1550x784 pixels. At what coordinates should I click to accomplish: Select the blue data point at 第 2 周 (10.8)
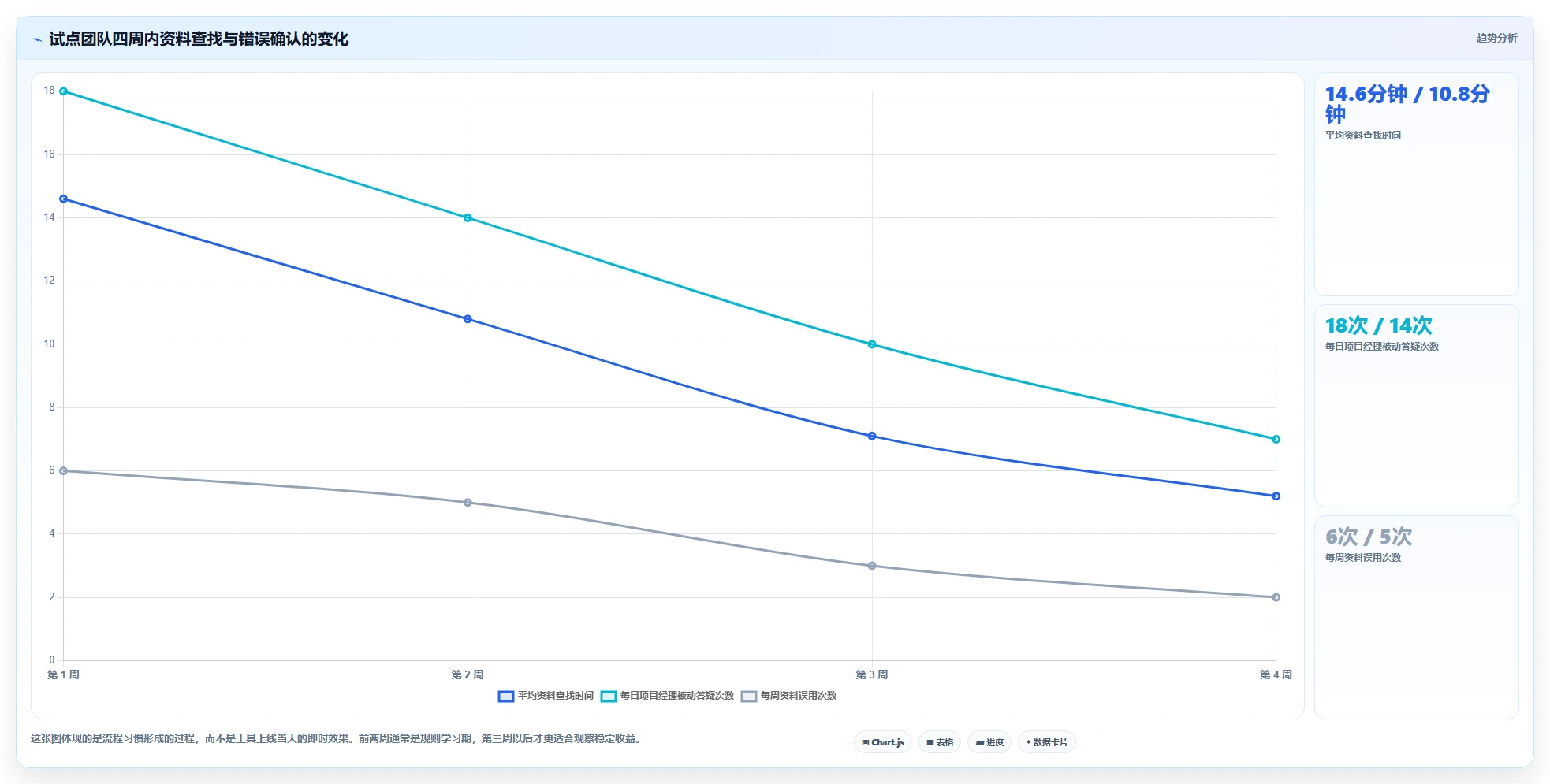click(x=468, y=319)
